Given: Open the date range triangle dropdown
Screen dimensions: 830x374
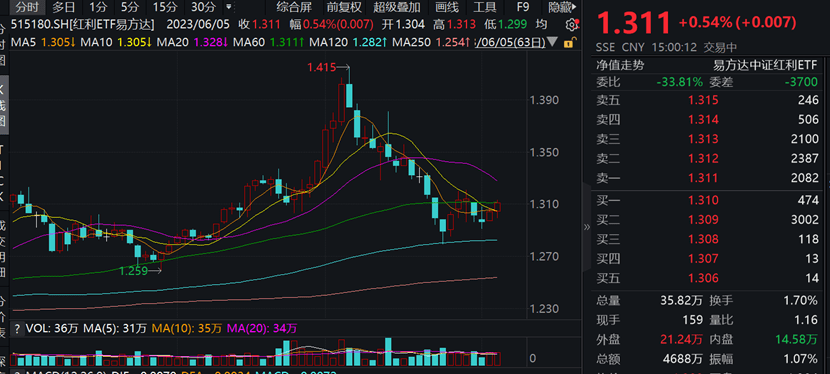Looking at the screenshot, I should coord(553,42).
